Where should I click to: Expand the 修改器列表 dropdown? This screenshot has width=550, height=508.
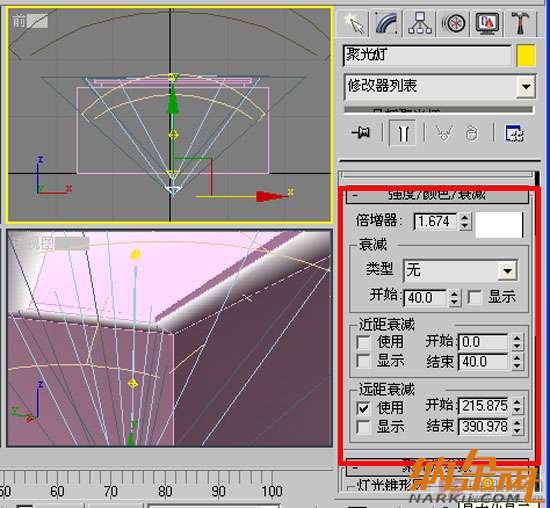526,86
